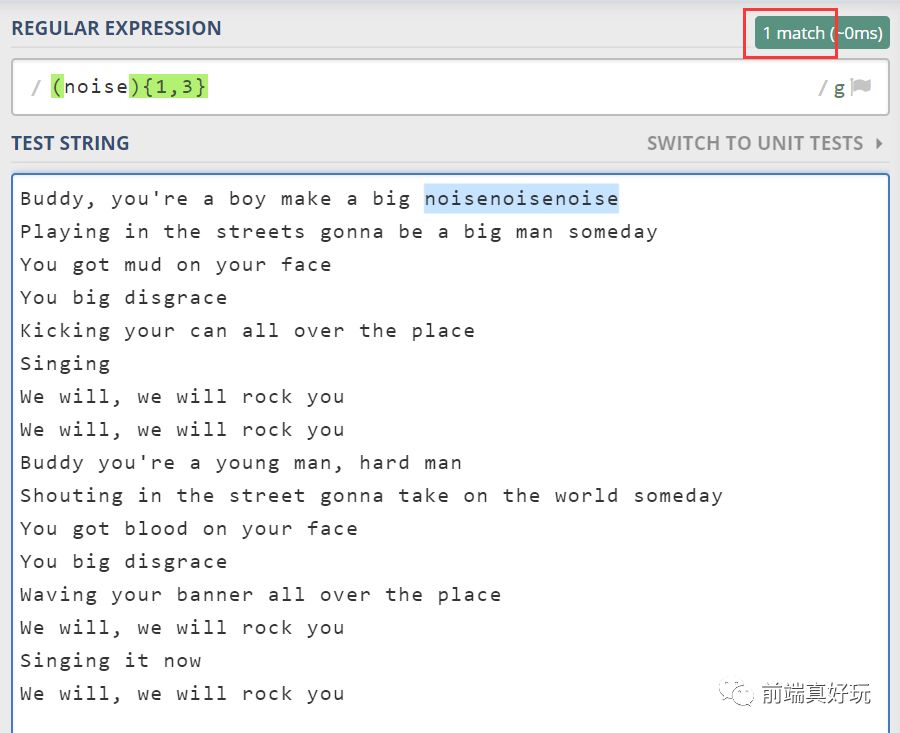
Task: Click the Test String heading
Action: tap(71, 143)
